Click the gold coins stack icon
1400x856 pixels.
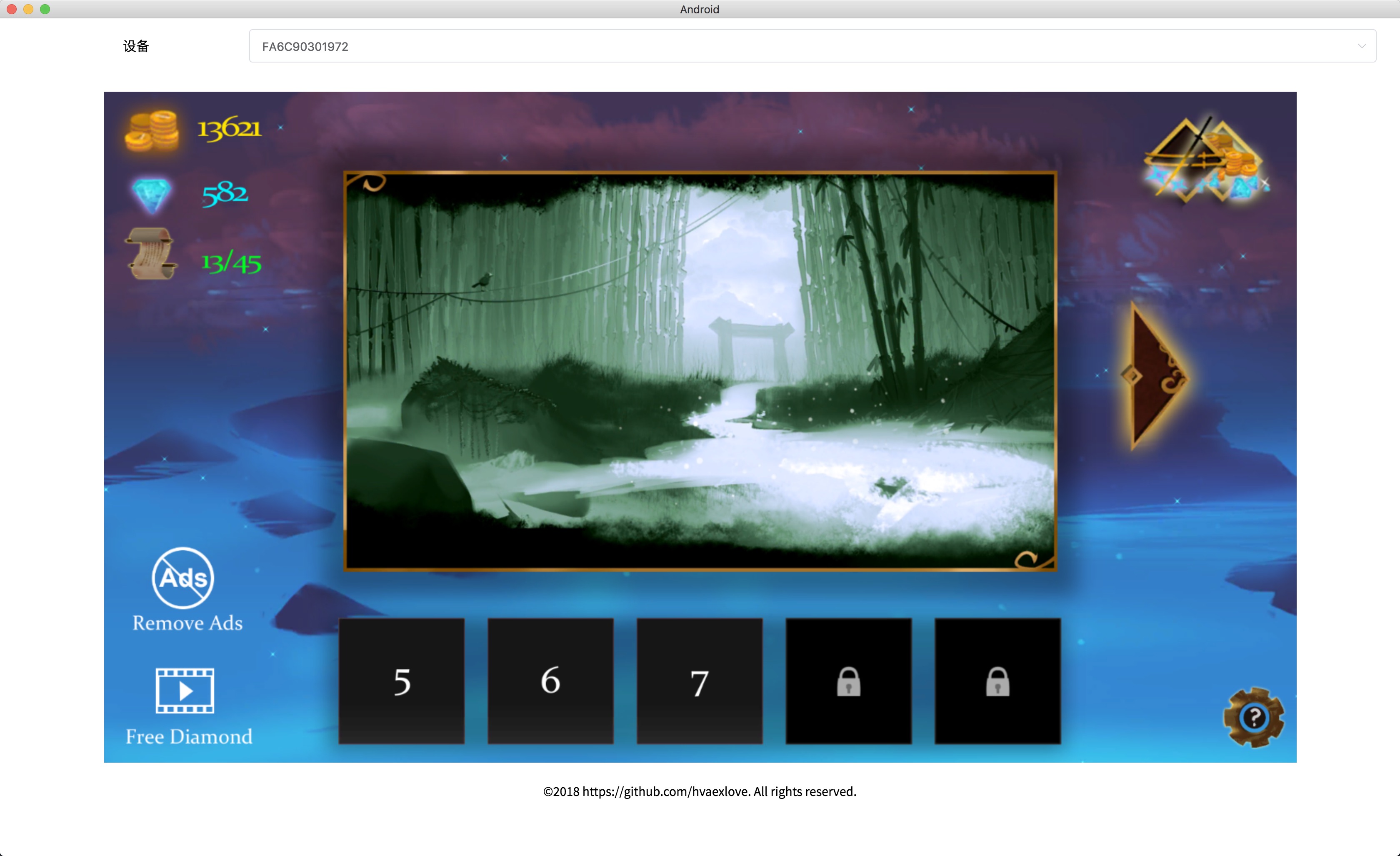coord(152,131)
